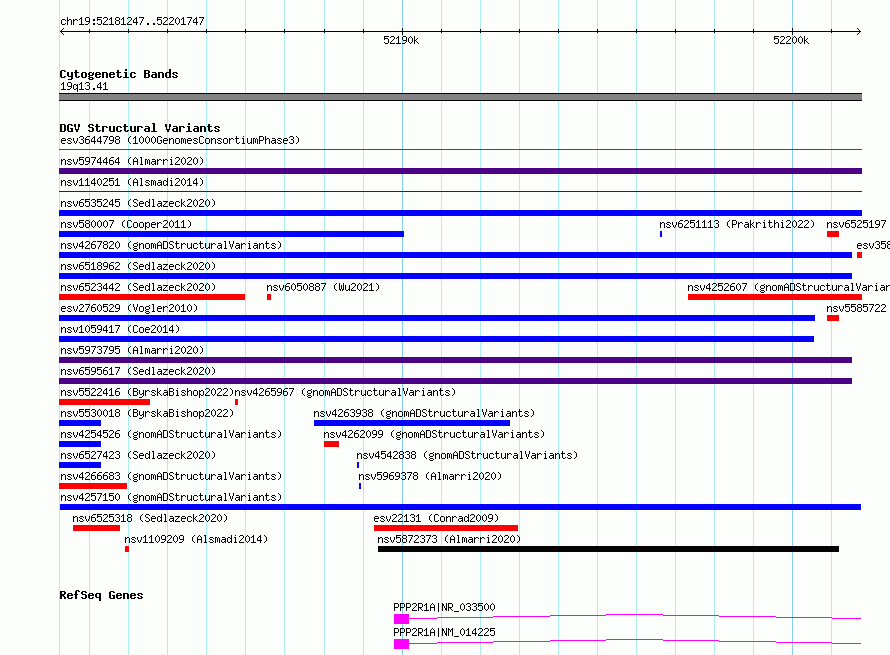Open nsv4257150 gnomAD variant label
This screenshot has height=655, width=890.
pos(171,497)
